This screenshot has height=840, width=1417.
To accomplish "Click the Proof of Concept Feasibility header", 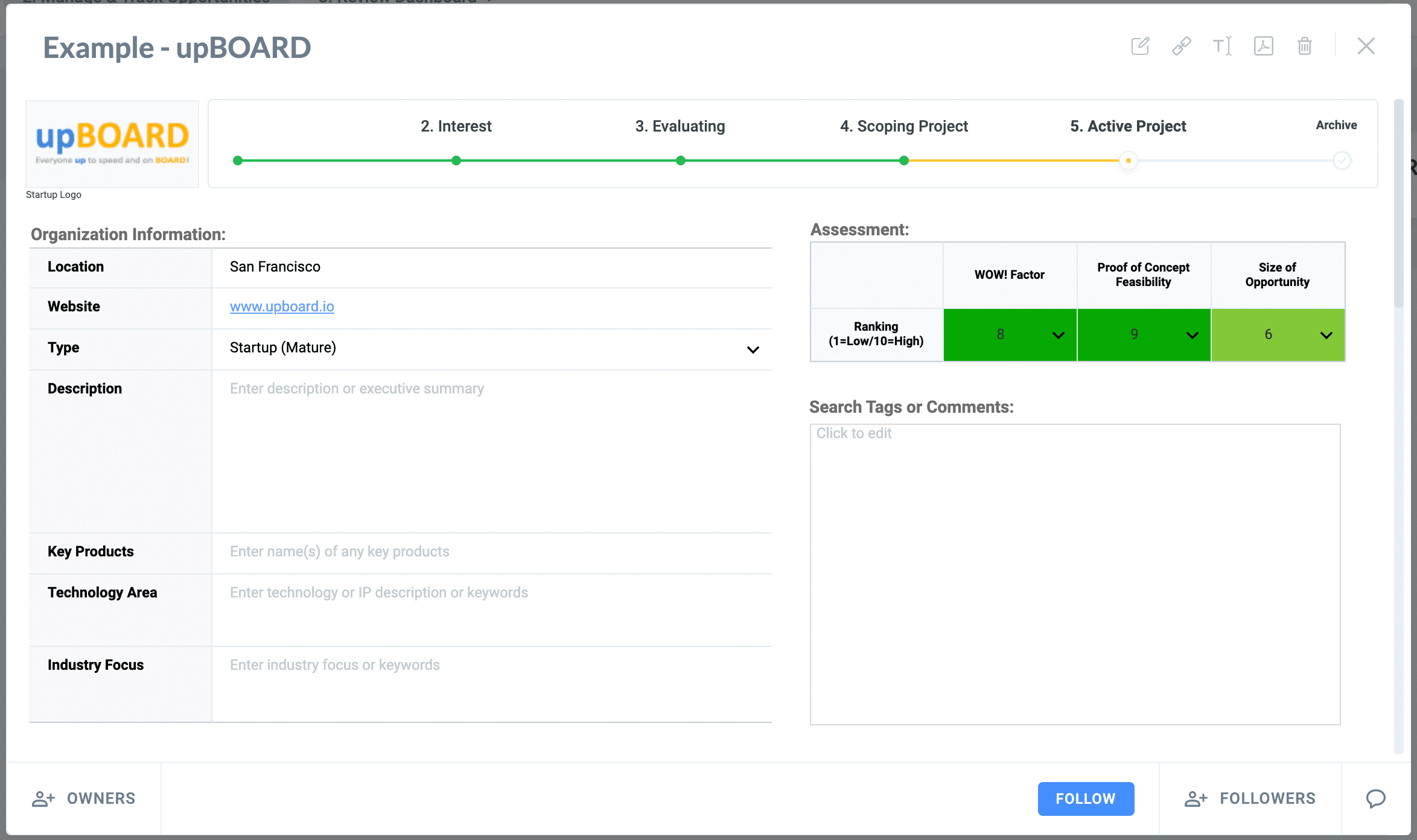I will pos(1144,275).
